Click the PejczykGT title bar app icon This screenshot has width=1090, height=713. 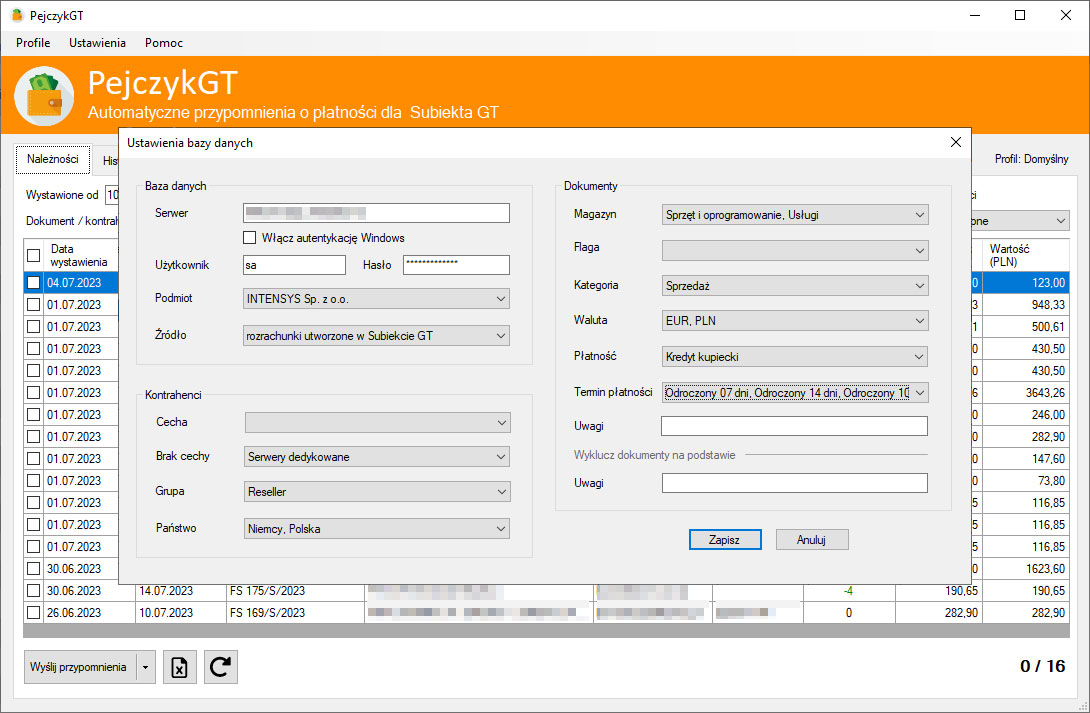[17, 15]
